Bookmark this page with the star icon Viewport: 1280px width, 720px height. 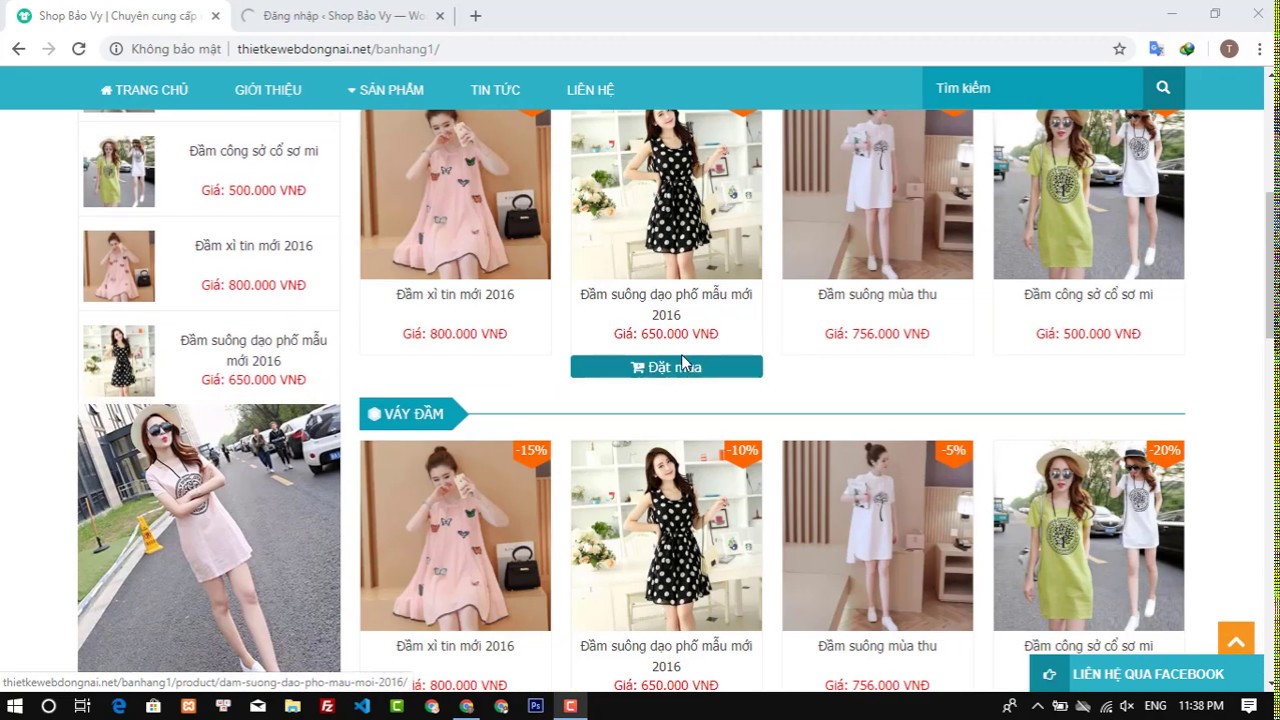[1119, 49]
